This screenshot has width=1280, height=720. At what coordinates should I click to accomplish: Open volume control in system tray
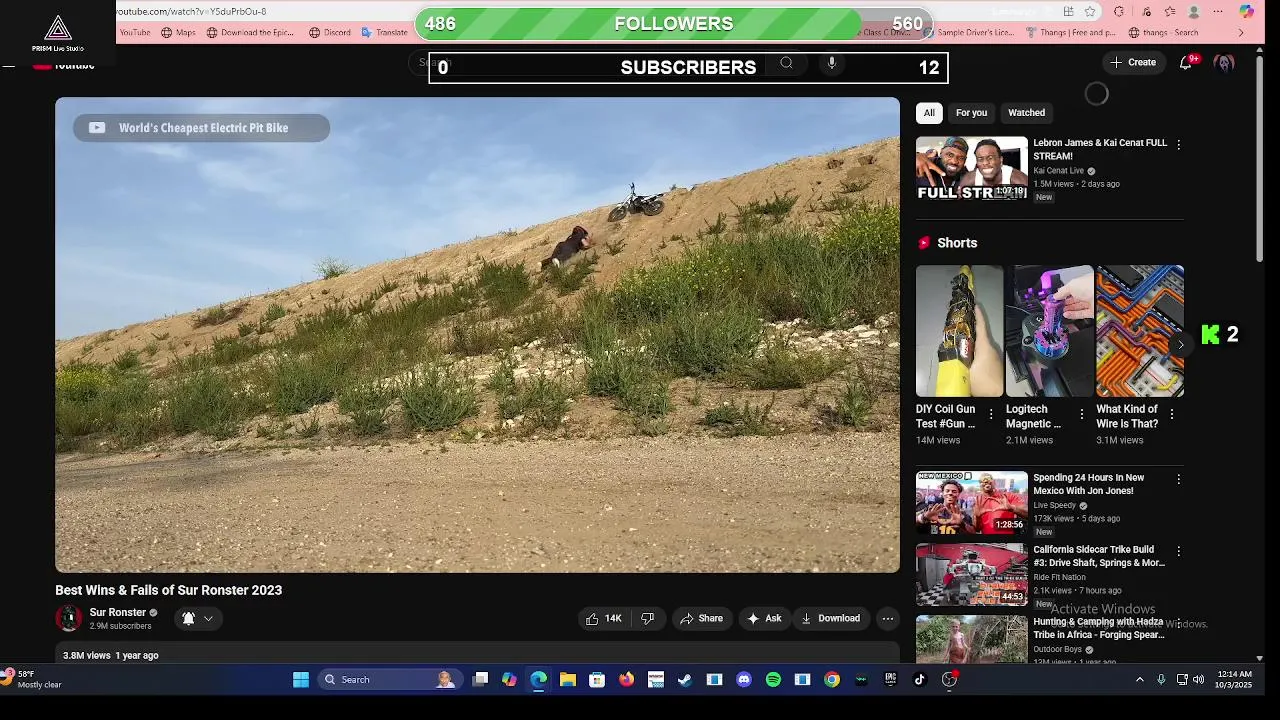1198,680
